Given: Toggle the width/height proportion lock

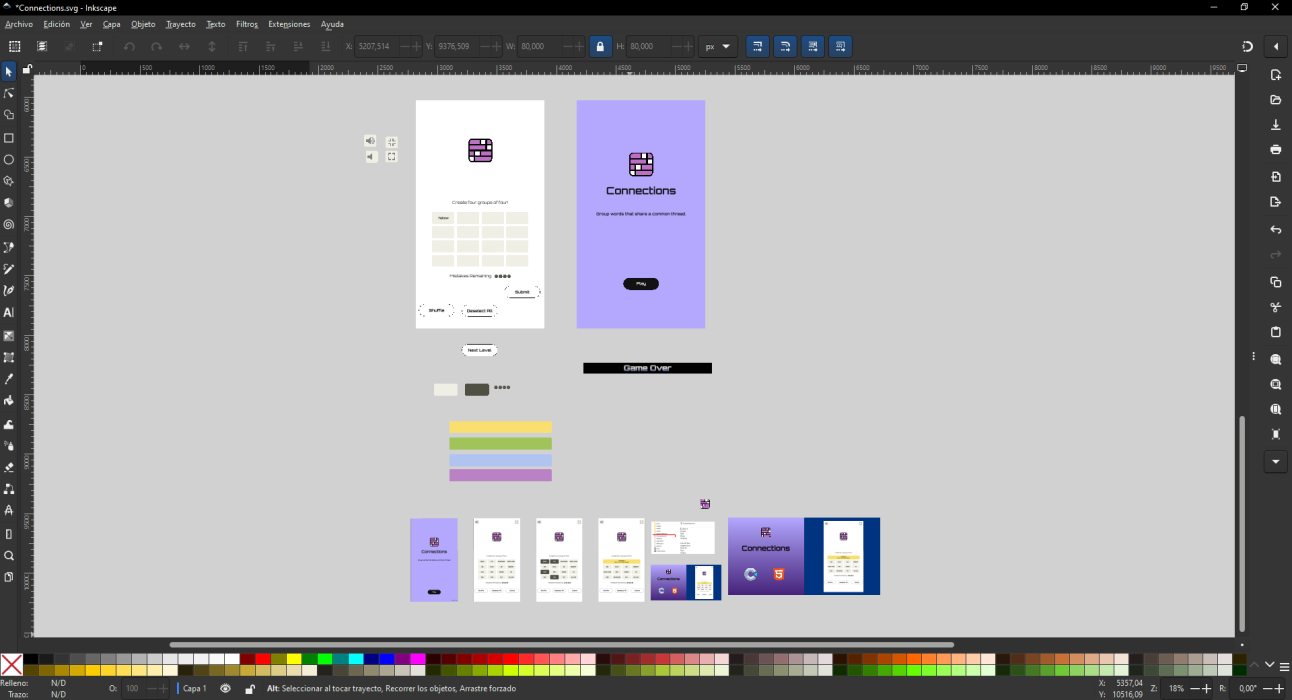Looking at the screenshot, I should click(600, 46).
